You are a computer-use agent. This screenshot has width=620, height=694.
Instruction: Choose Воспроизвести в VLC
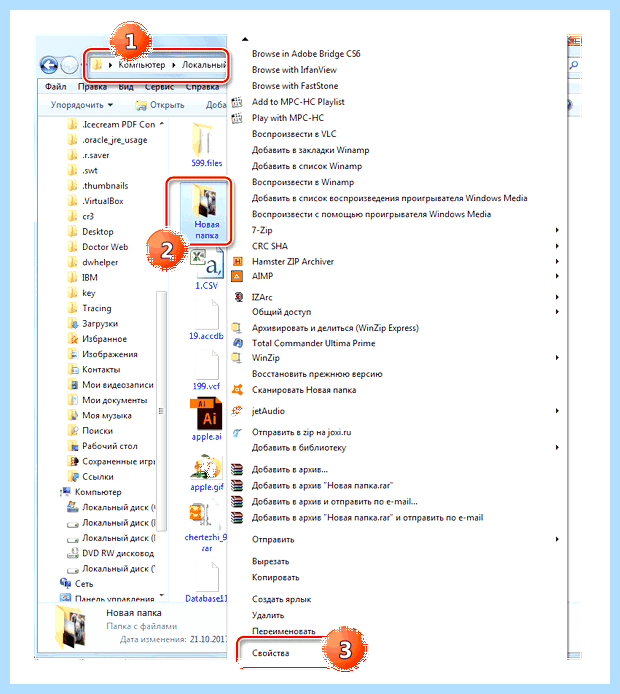click(x=294, y=134)
